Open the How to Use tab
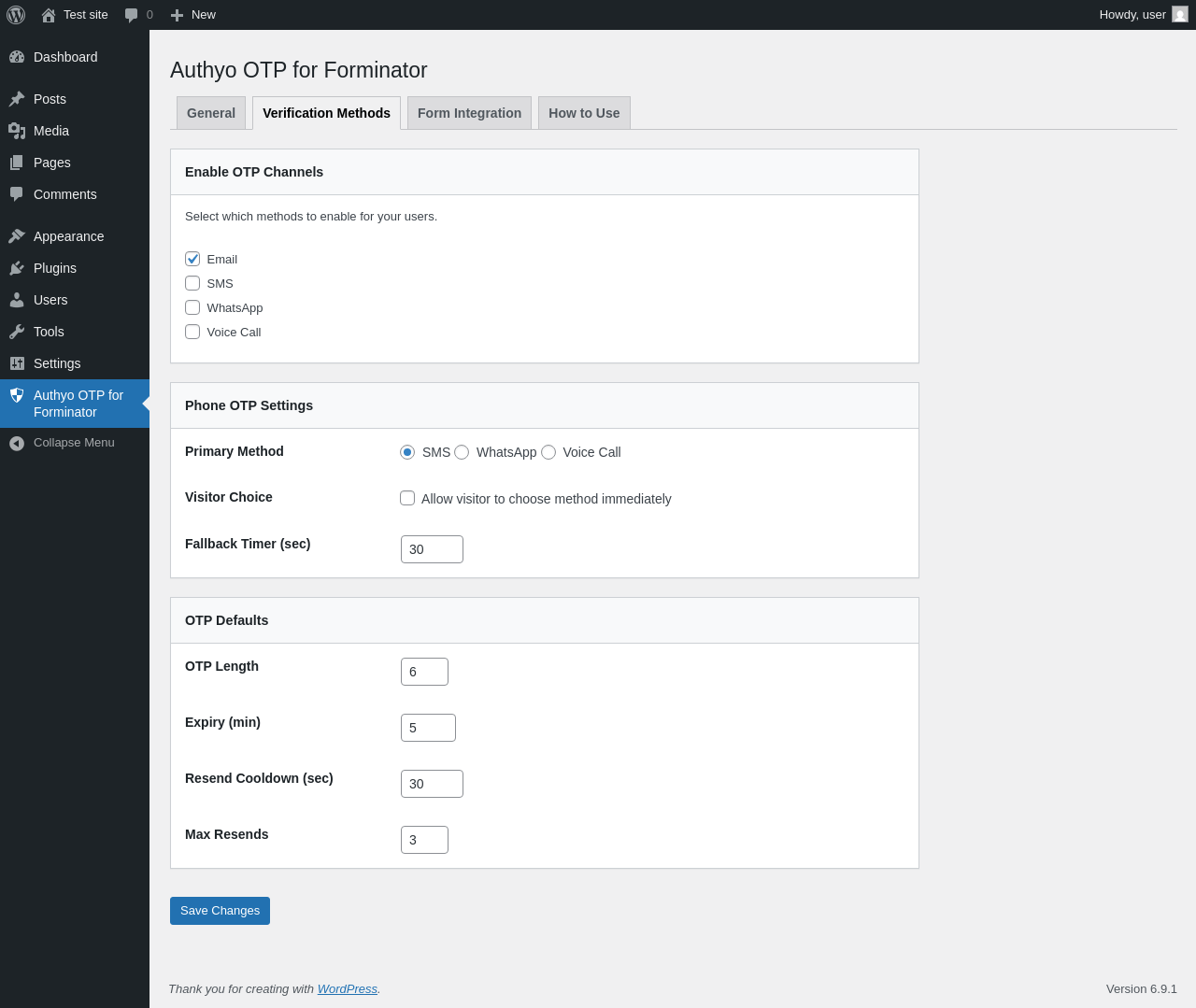The image size is (1196, 1008). [584, 113]
